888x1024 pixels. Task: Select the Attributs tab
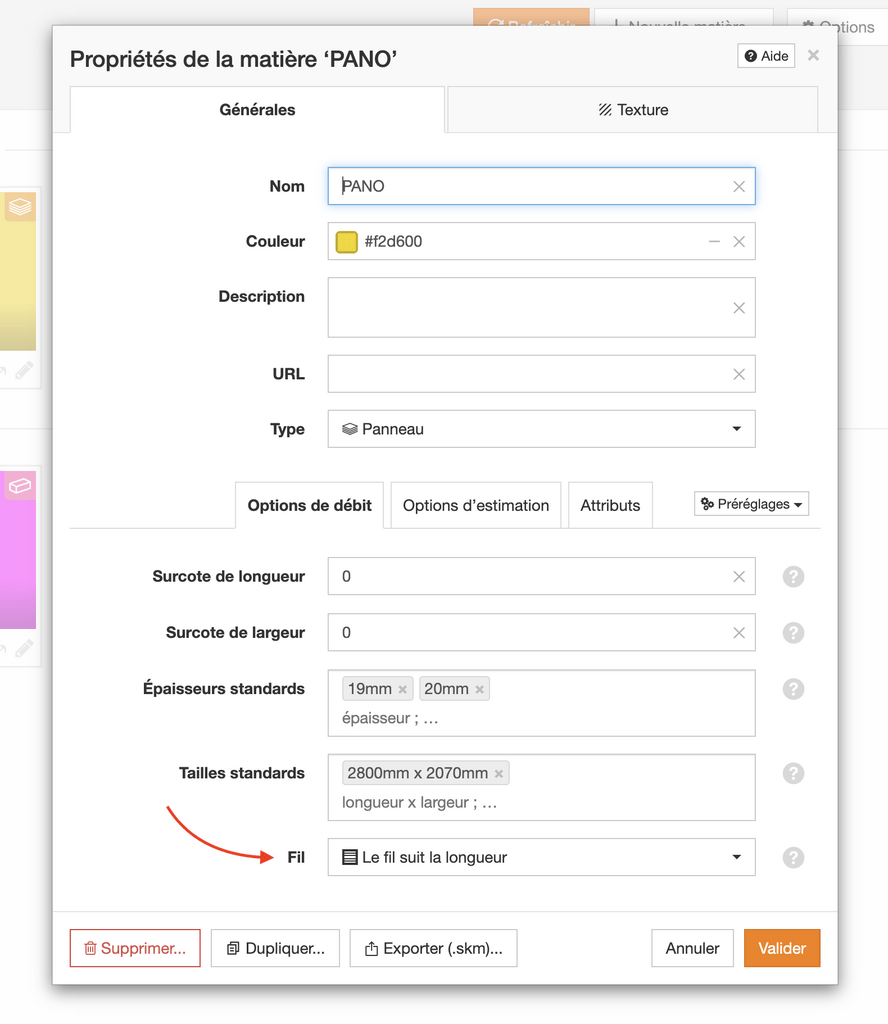tap(610, 505)
